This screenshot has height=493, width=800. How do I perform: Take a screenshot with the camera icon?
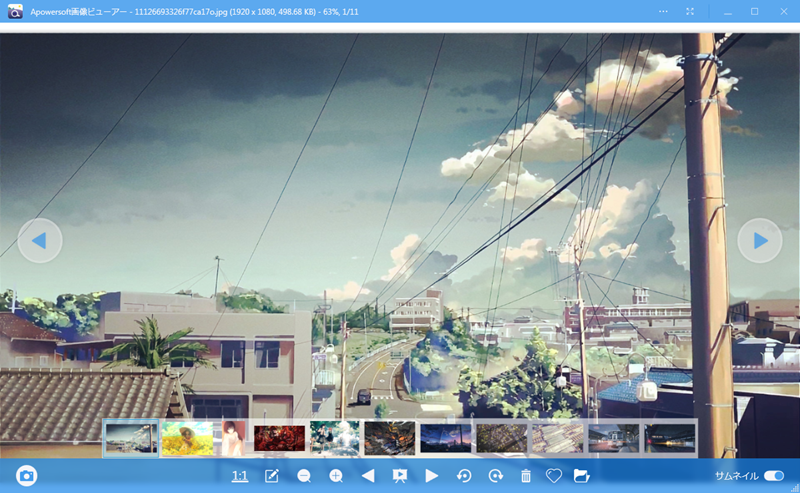coord(27,476)
